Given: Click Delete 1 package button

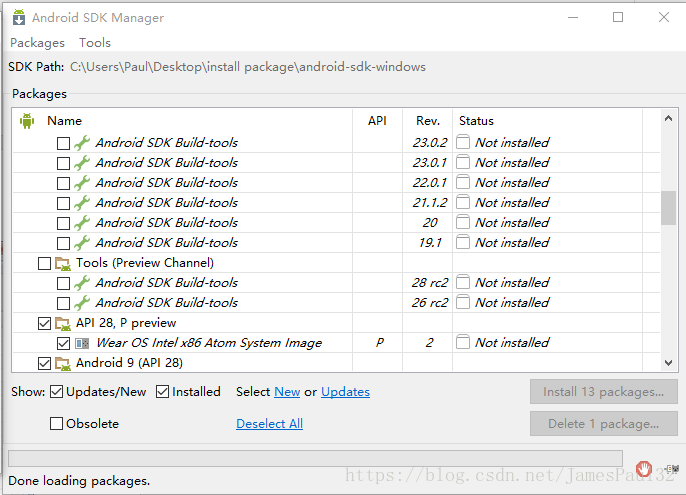Looking at the screenshot, I should [x=604, y=424].
